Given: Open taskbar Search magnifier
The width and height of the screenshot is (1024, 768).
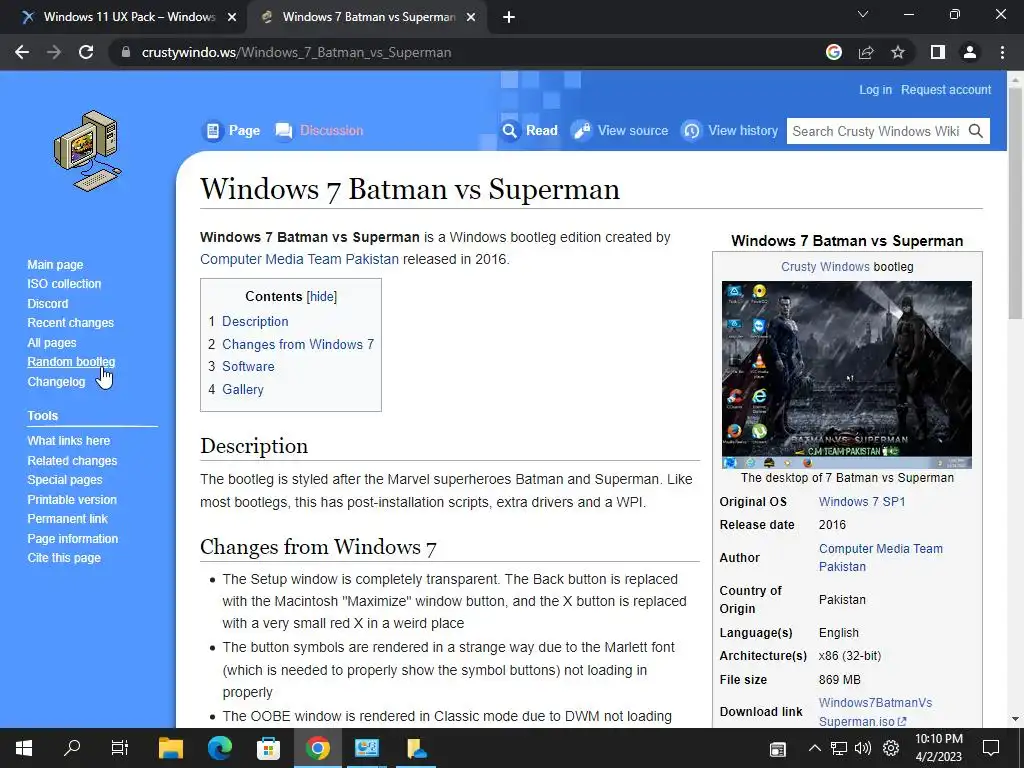Looking at the screenshot, I should point(72,748).
